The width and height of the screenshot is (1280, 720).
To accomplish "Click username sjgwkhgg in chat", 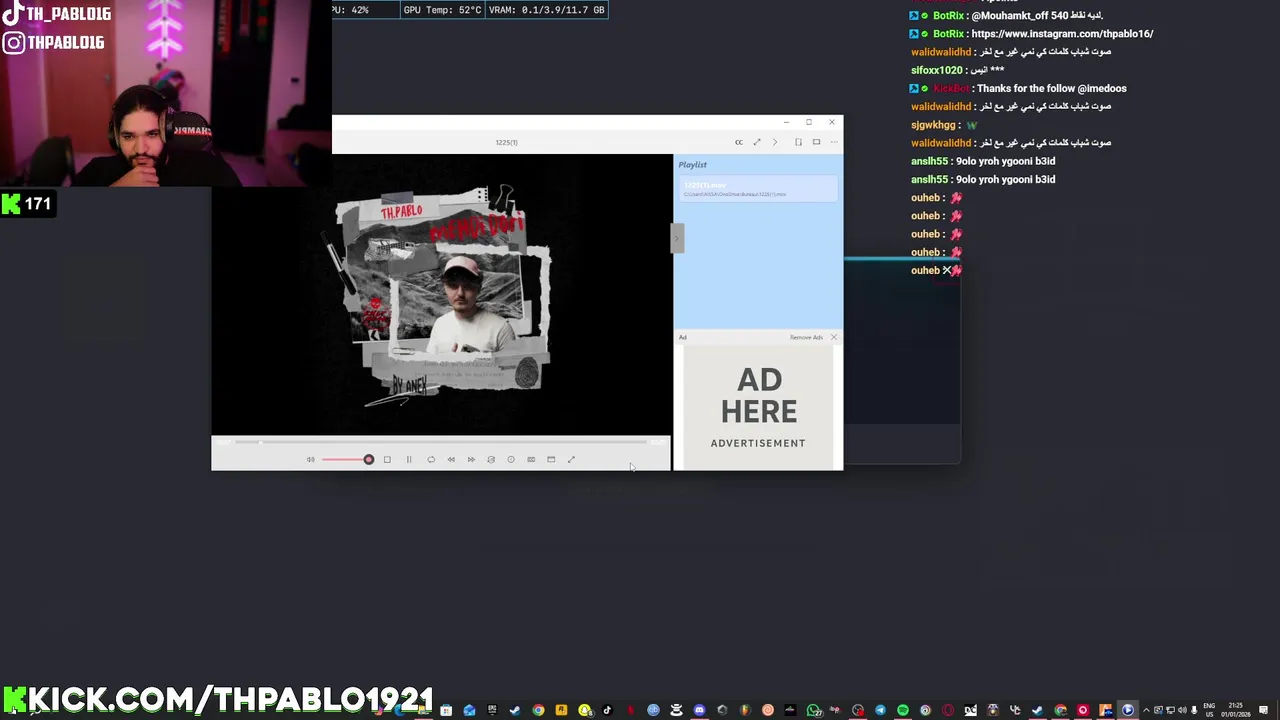I will pyautogui.click(x=934, y=125).
